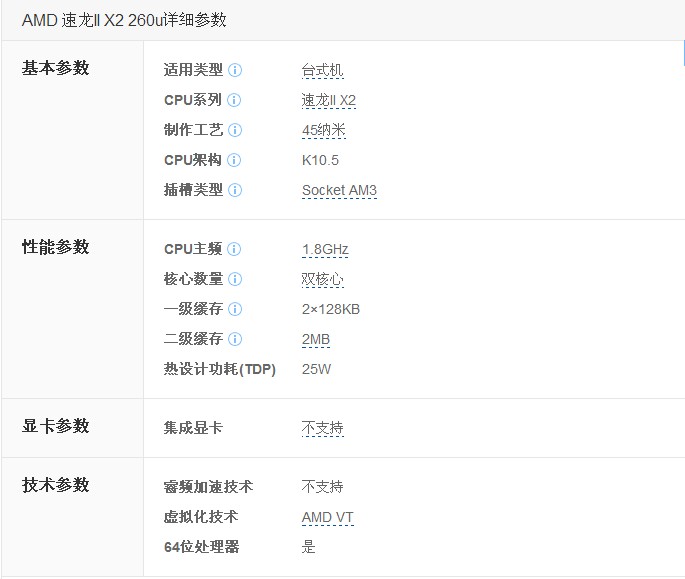This screenshot has height=579, width=685.
Task: Click info icon beside 制作工艺
Action: click(x=235, y=130)
